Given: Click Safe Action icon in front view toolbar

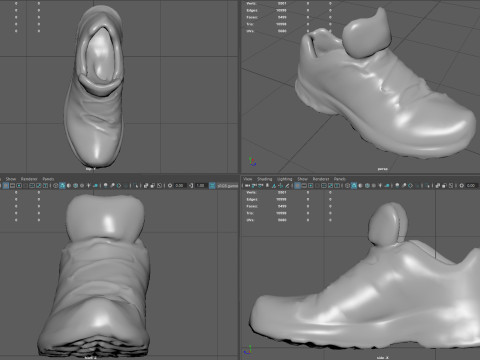Looking at the screenshot, I should coord(39,185).
